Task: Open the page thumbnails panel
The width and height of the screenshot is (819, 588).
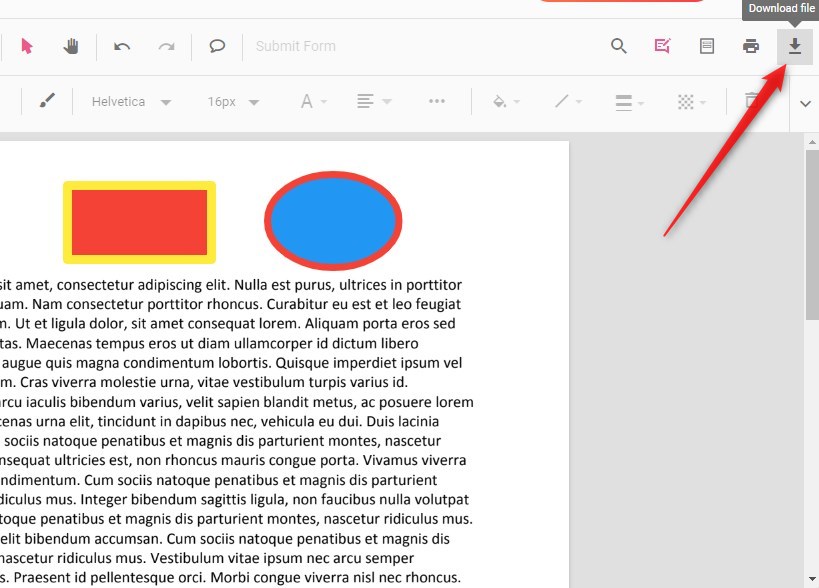Action: 707,46
